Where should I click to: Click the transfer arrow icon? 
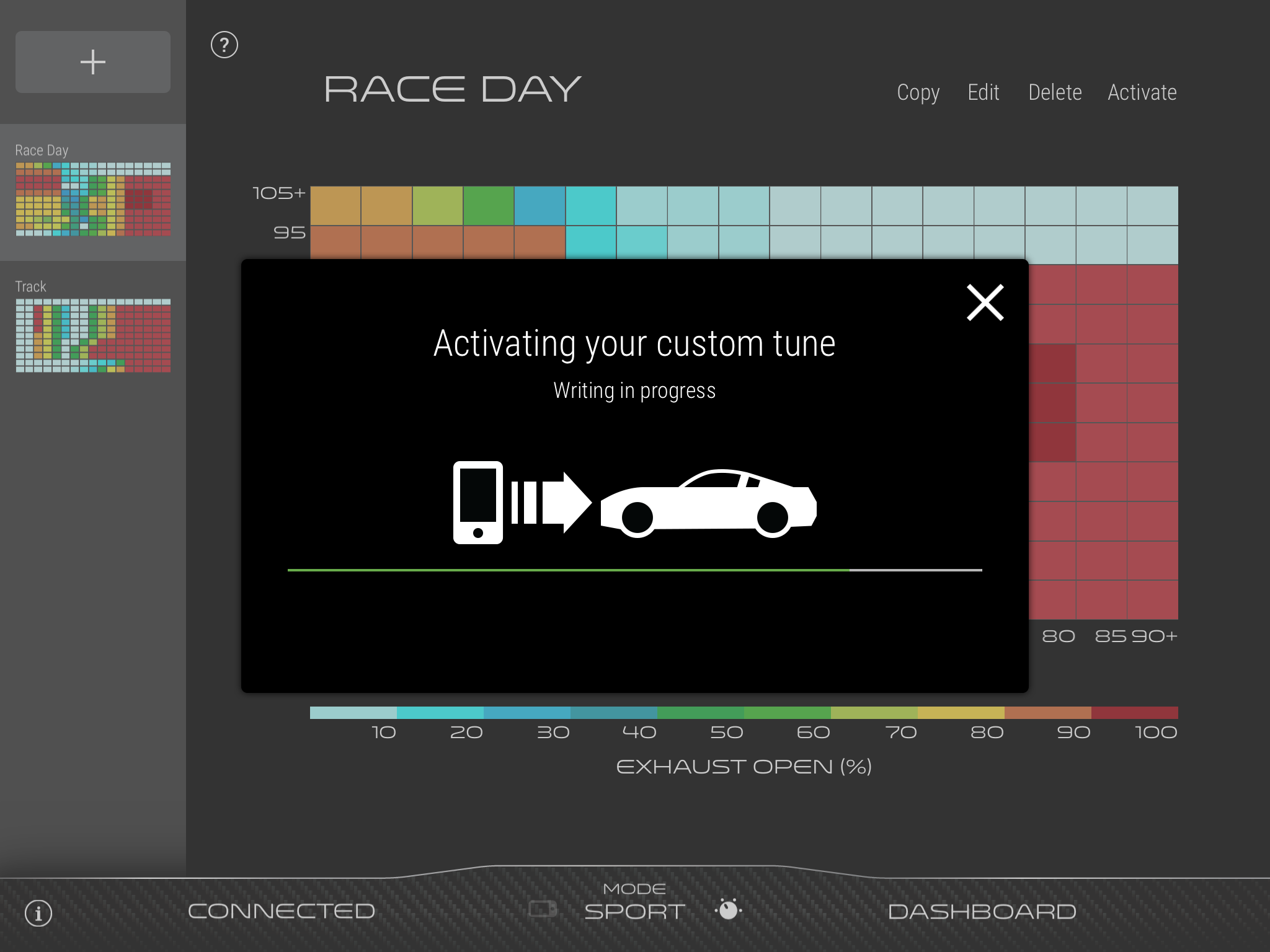[552, 502]
